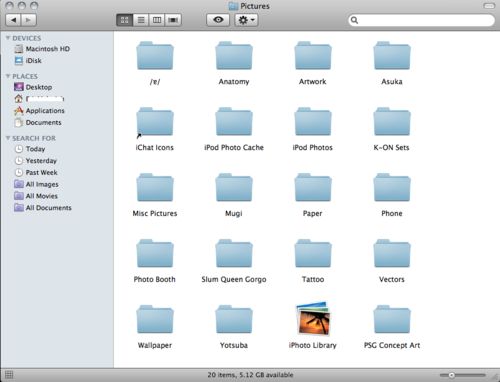Switch to list view mode
This screenshot has height=382, width=500.
pos(141,20)
